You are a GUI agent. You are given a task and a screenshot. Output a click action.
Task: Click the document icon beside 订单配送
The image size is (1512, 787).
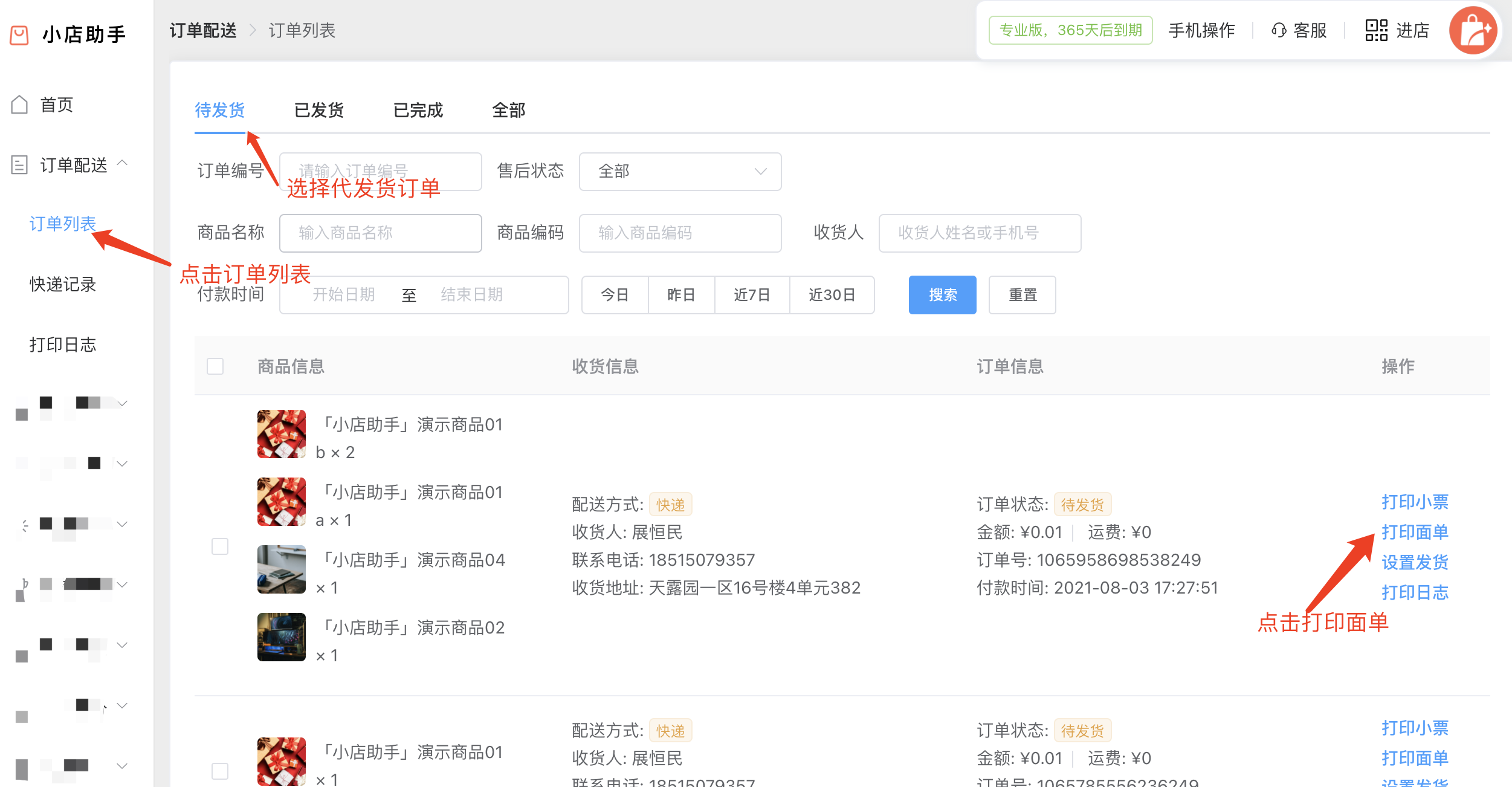19,164
